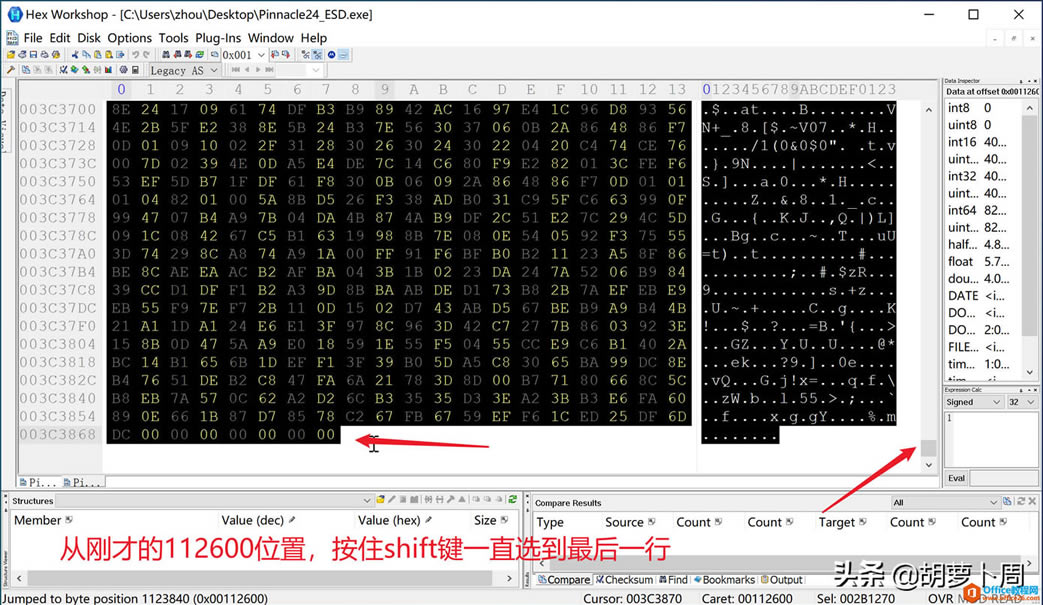Close the Compare Results panel with X
This screenshot has width=1043, height=605.
pyautogui.click(x=1032, y=501)
